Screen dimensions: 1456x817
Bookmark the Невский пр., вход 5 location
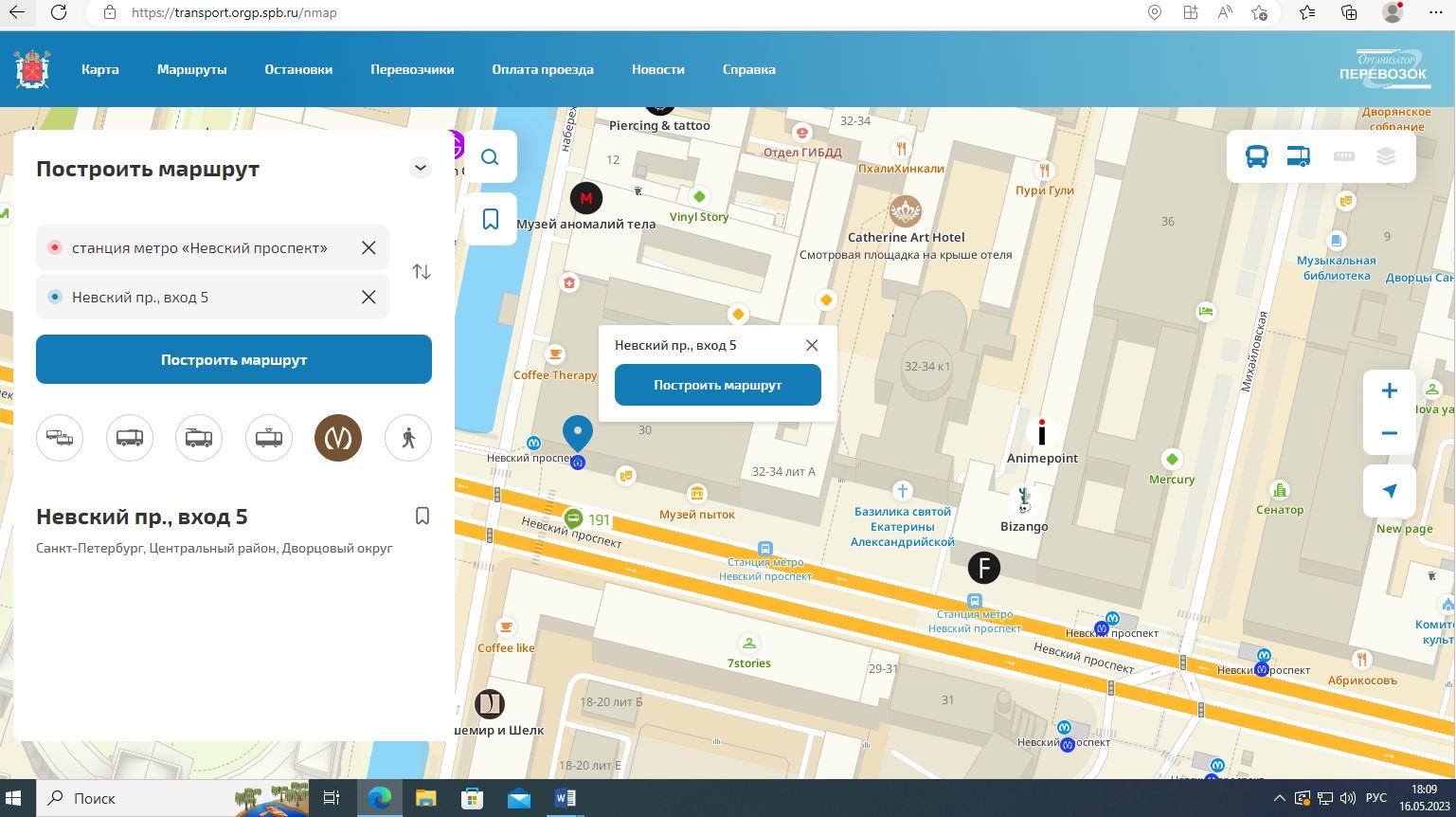422,516
